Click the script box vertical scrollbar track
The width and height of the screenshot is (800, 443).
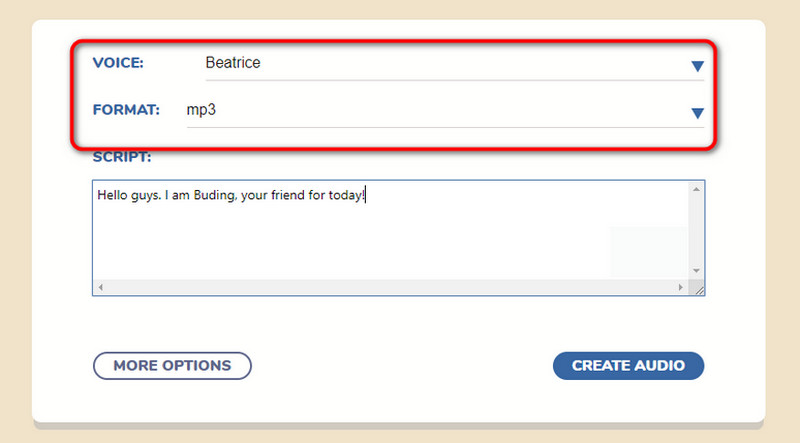(x=697, y=230)
